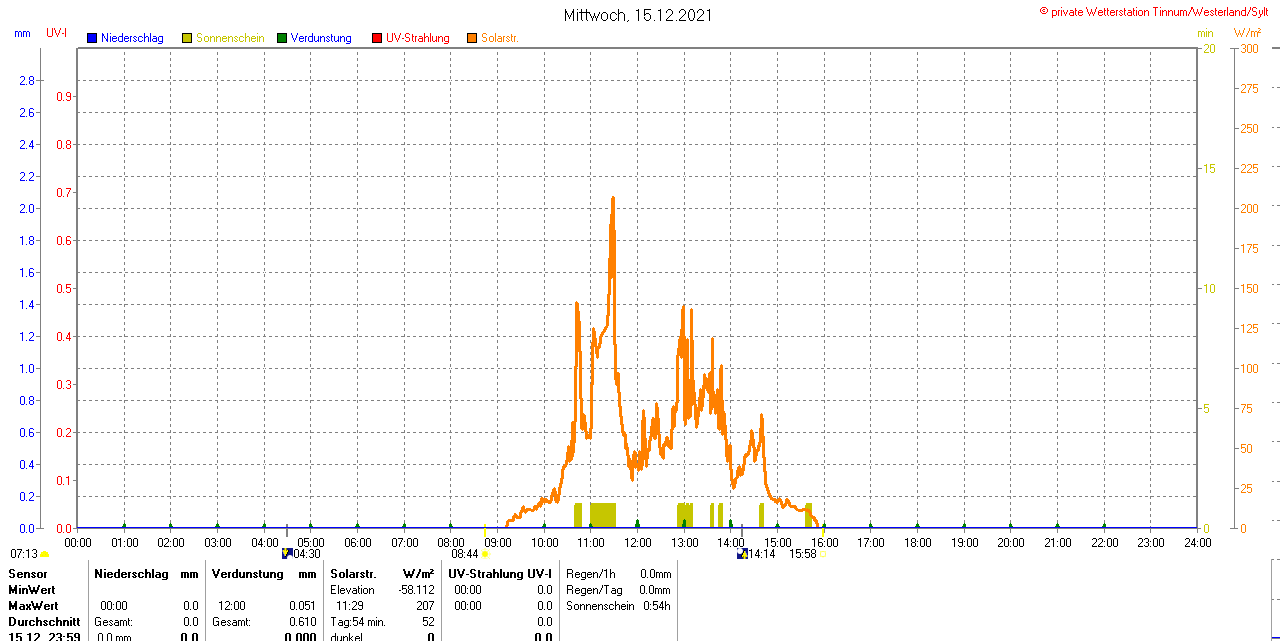Click the orange Solarstr. legend square
Screen dimensions: 1280x641
472,38
